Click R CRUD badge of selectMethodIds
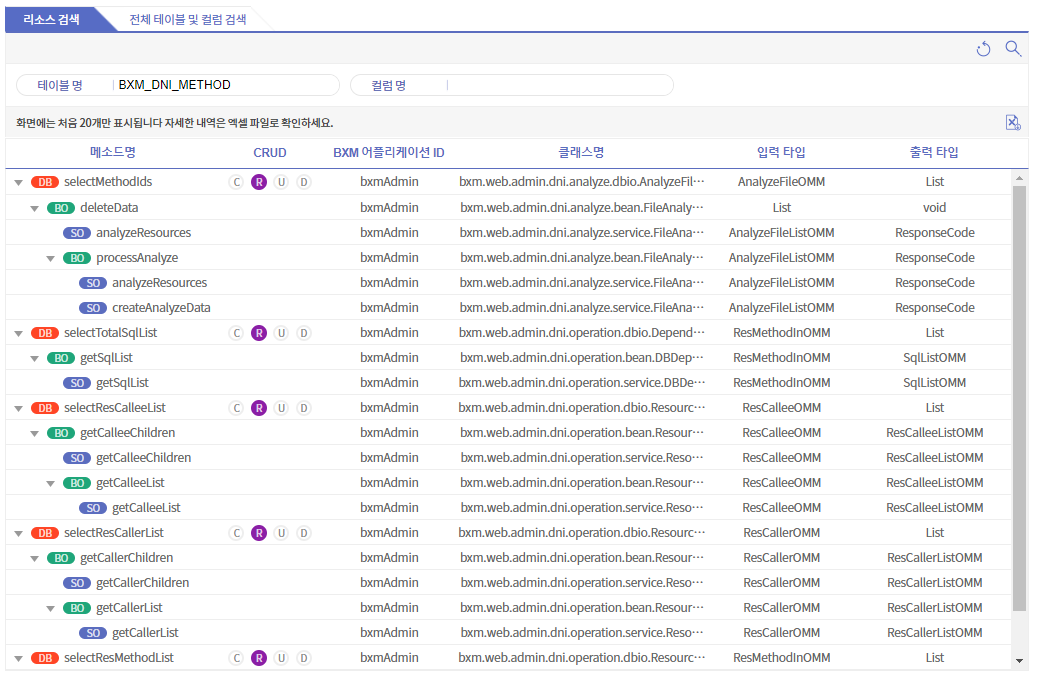 tap(259, 182)
